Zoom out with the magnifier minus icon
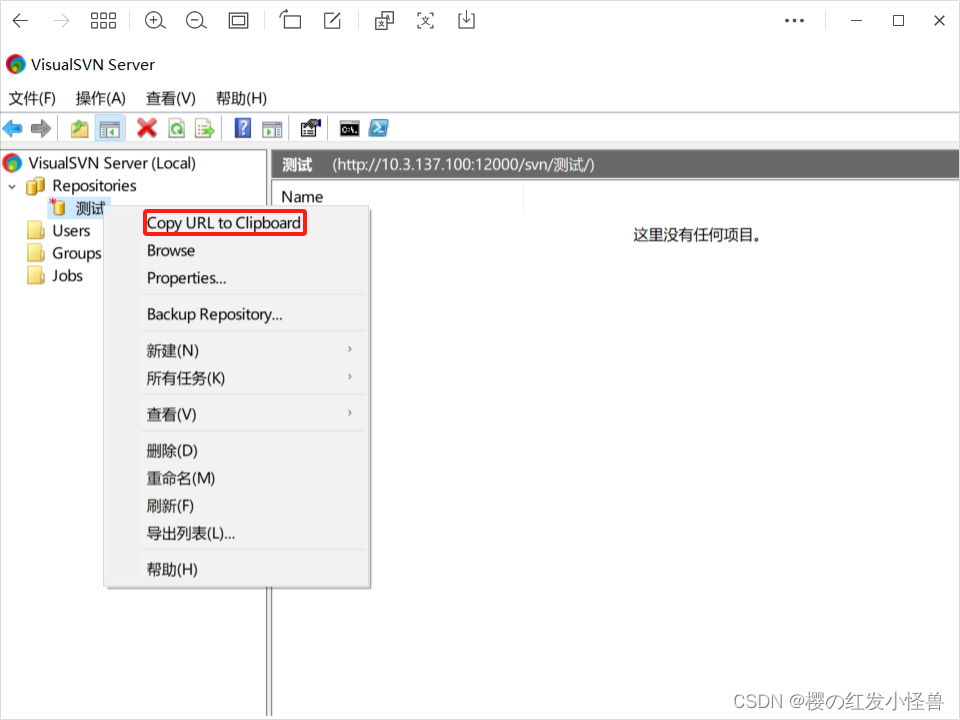Image resolution: width=960 pixels, height=720 pixels. pos(196,21)
